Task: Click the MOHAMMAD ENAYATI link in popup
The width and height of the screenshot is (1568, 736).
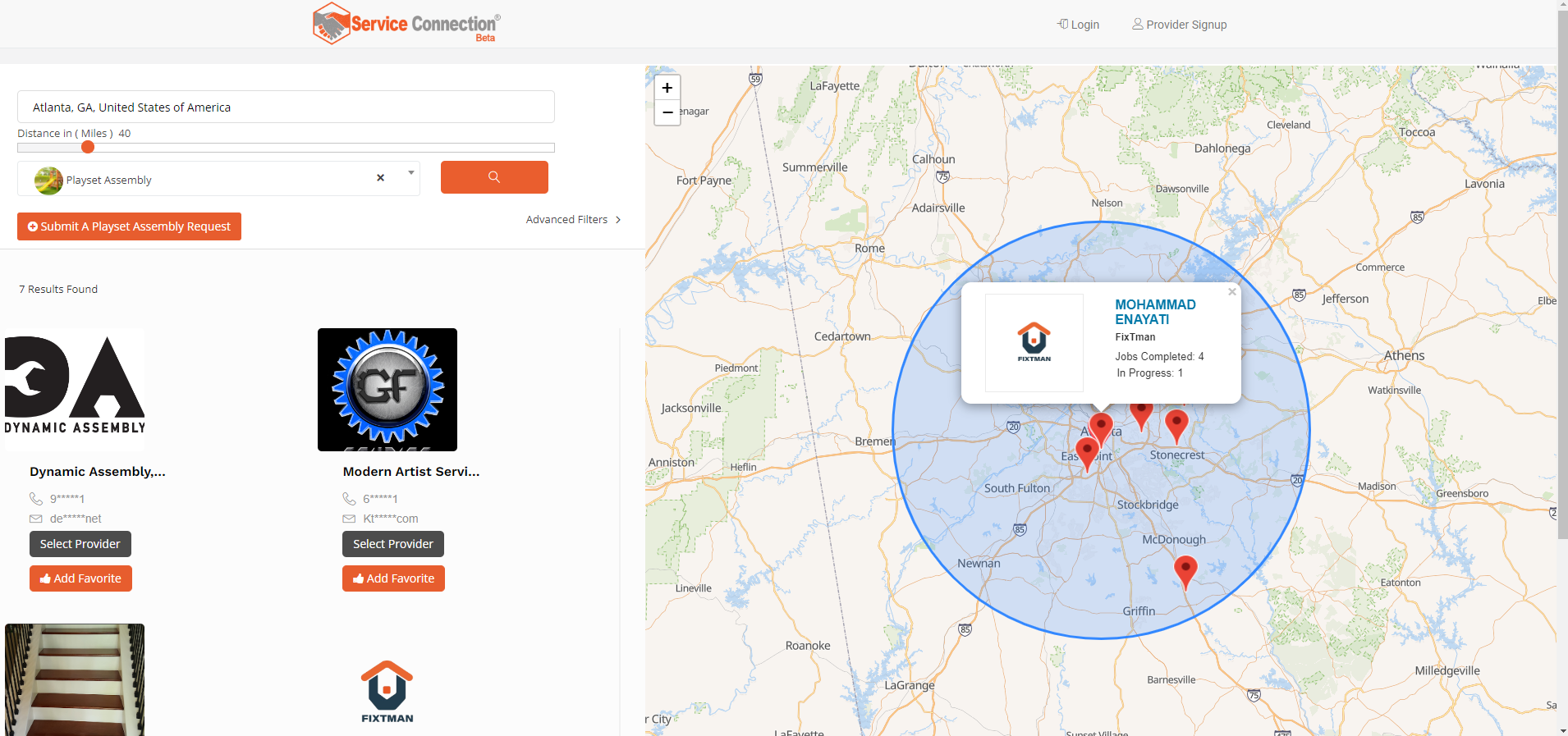Action: coord(1154,312)
